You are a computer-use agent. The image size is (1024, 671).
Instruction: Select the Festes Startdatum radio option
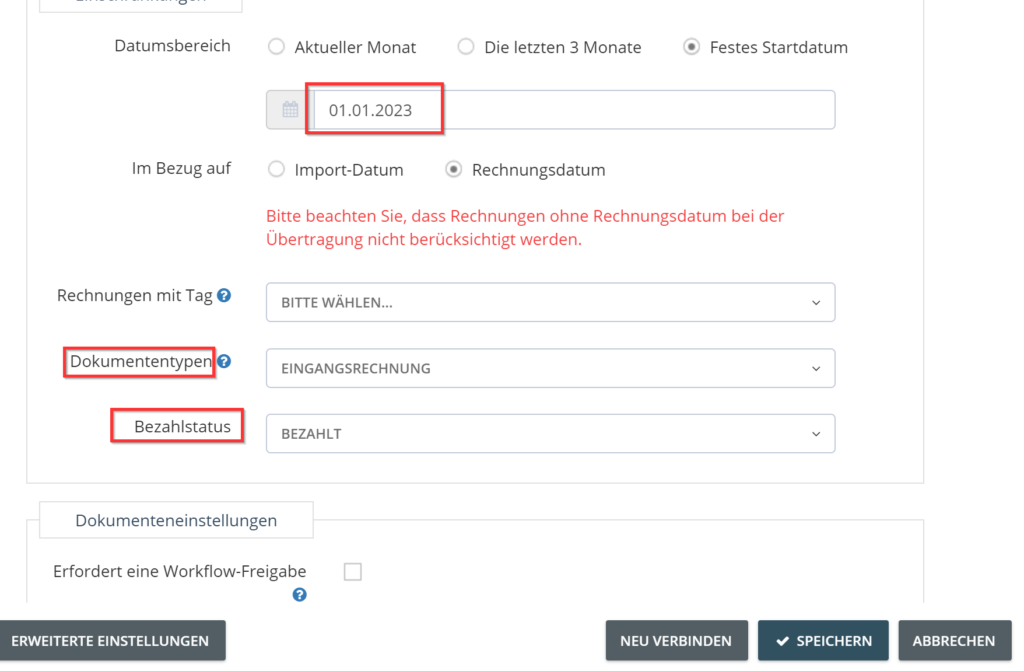click(x=692, y=47)
